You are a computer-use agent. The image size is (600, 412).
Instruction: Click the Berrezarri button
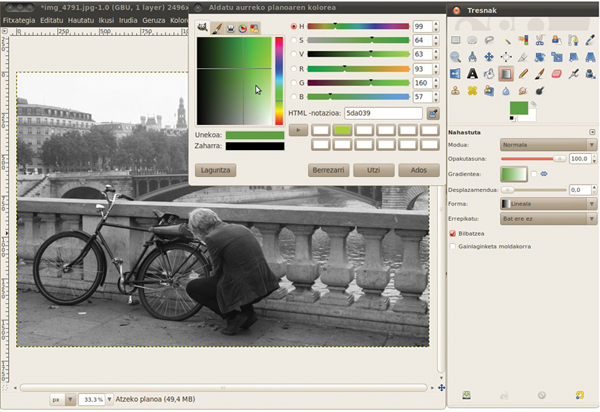click(328, 170)
